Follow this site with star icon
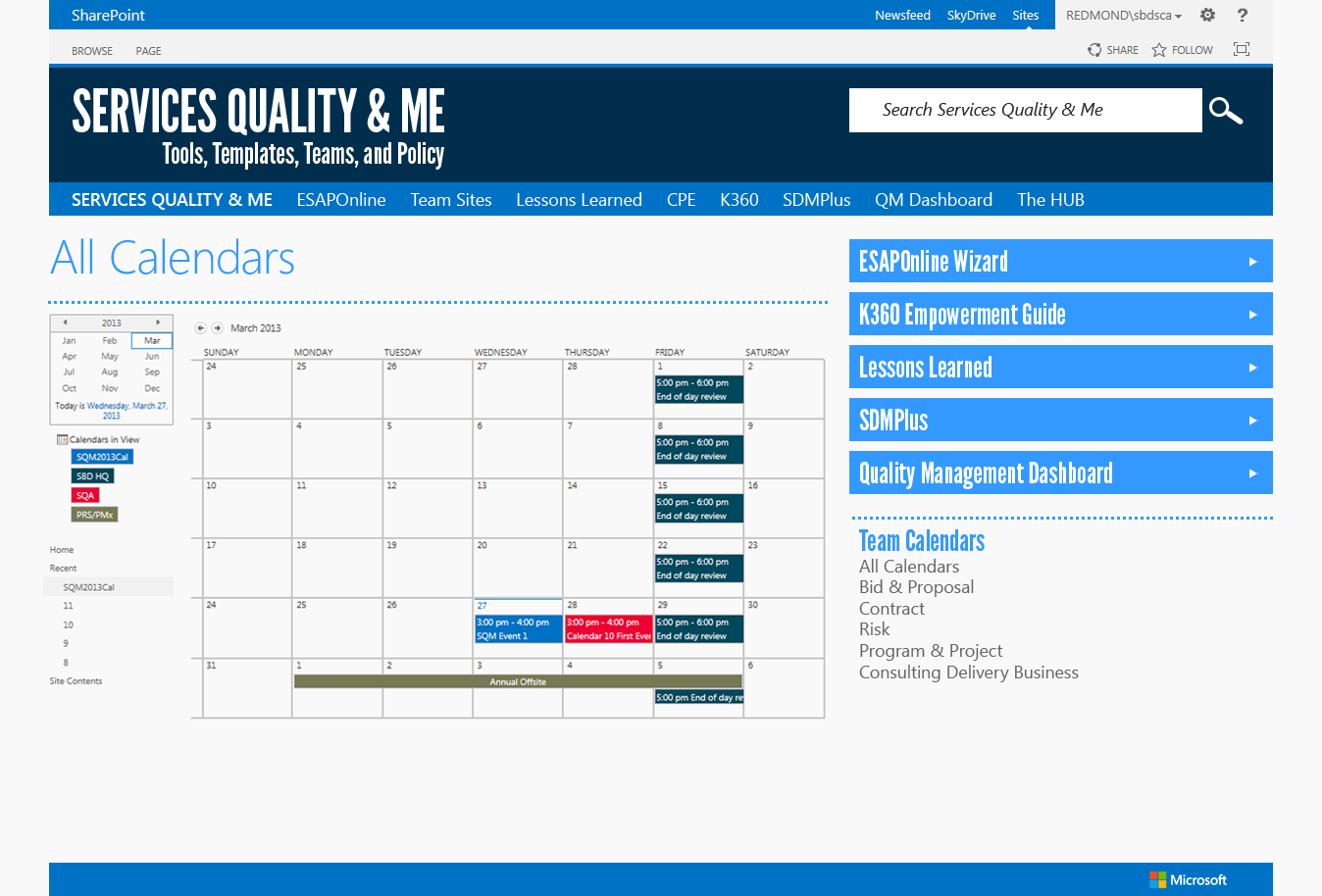This screenshot has height=896, width=1322. [x=1159, y=50]
